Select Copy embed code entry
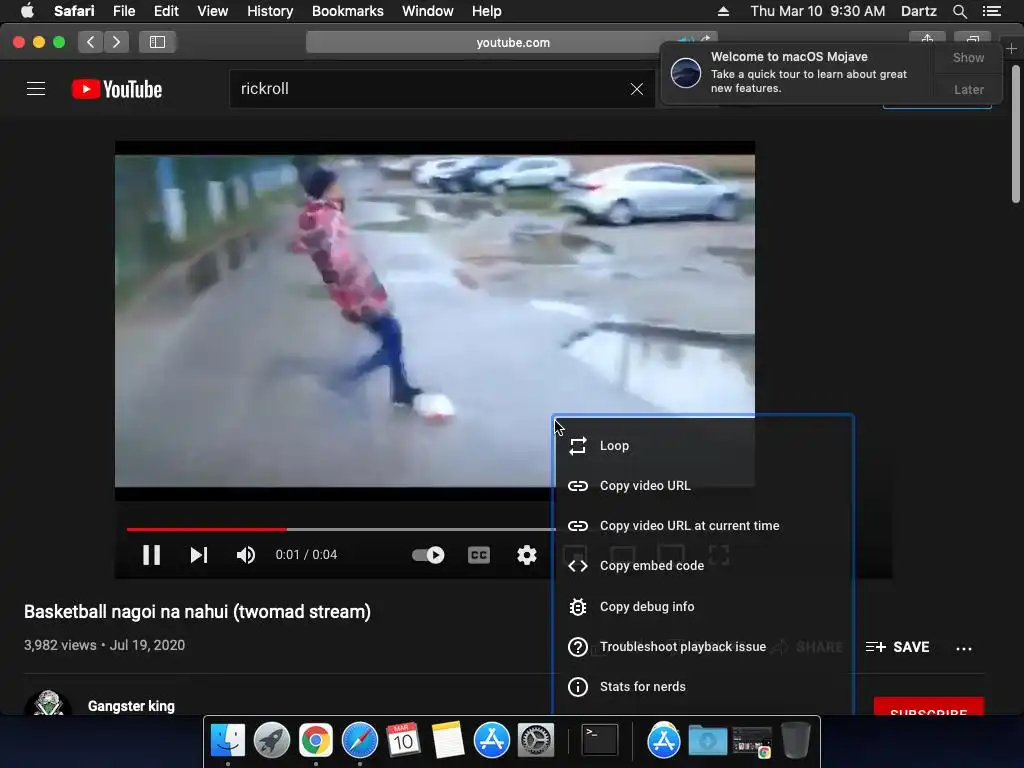This screenshot has width=1024, height=768. click(703, 566)
